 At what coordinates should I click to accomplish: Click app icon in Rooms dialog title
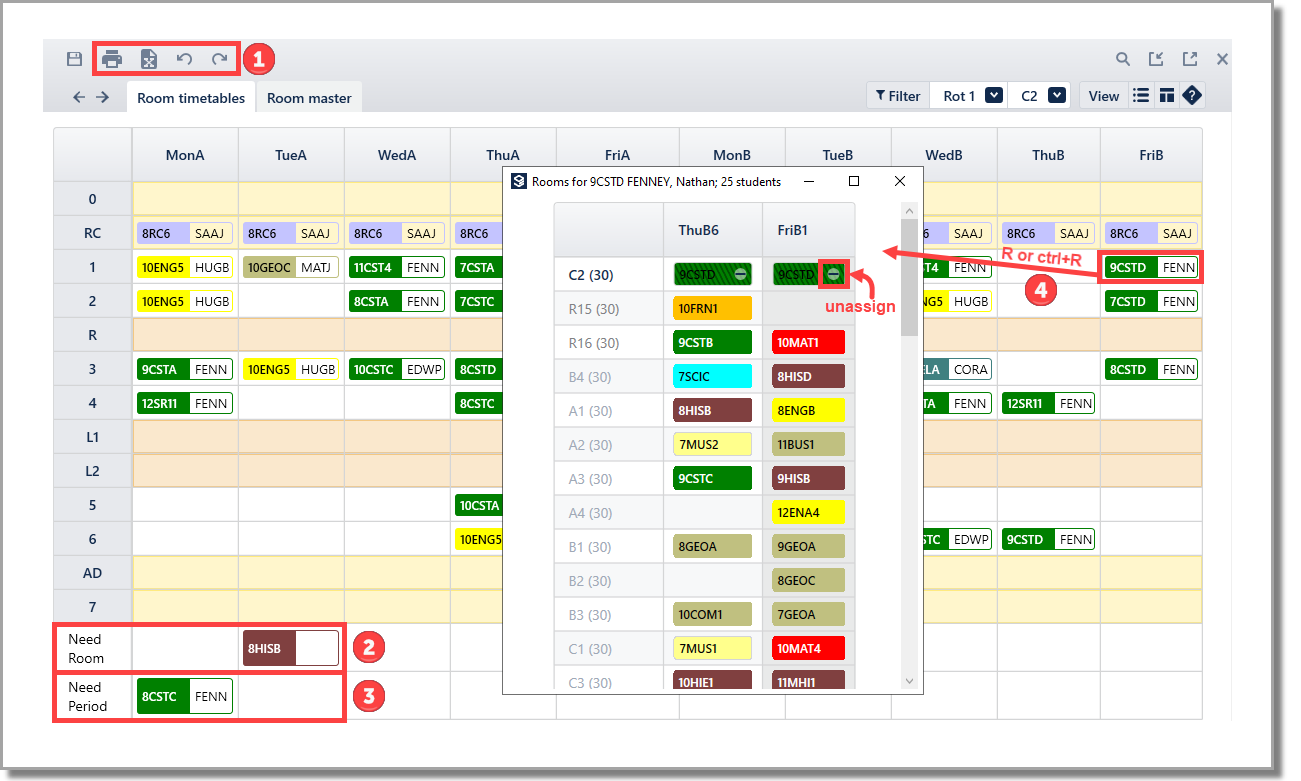coord(518,181)
